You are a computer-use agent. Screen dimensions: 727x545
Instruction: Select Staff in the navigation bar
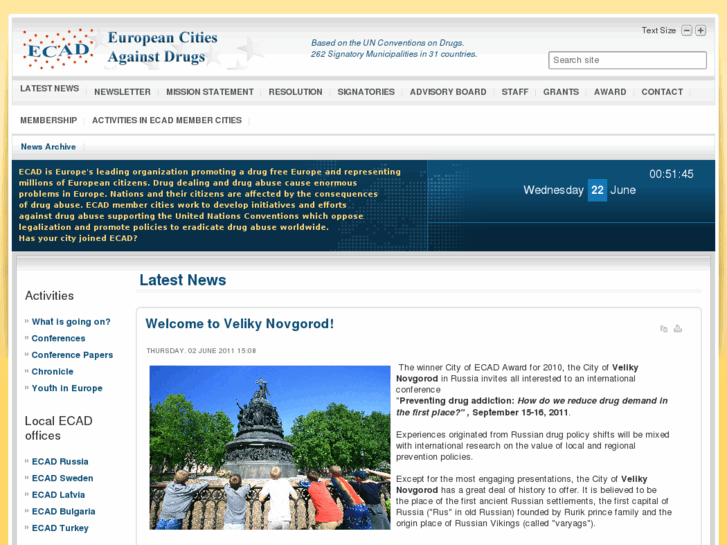515,92
